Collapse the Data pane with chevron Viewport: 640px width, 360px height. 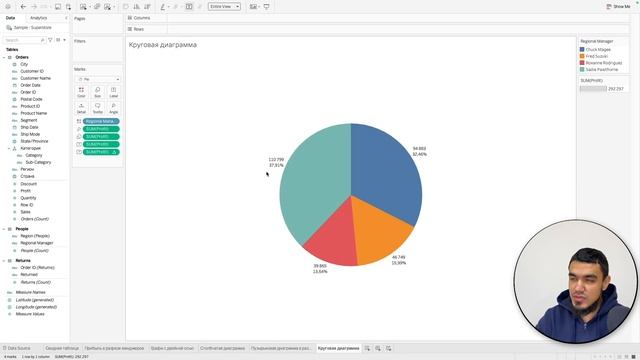[x=66, y=18]
